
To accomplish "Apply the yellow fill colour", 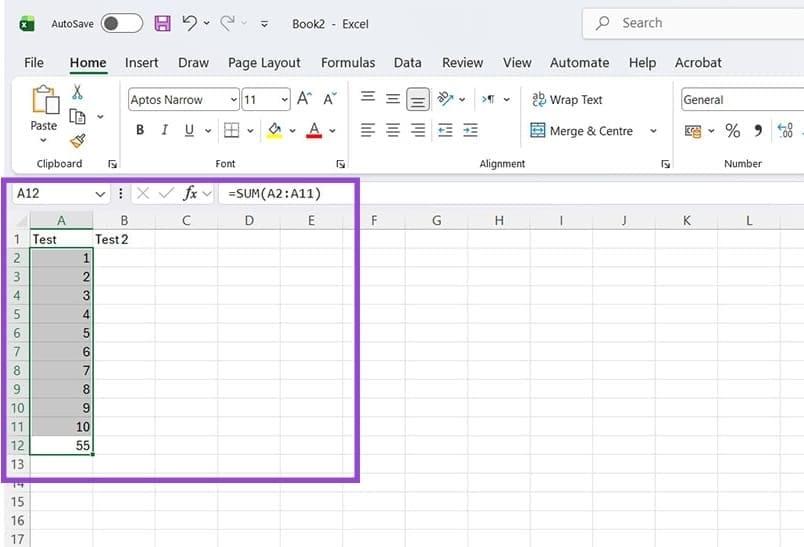I will (x=275, y=131).
